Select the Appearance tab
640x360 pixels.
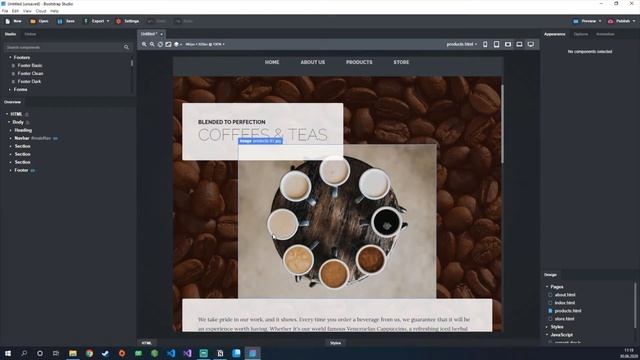(x=555, y=34)
